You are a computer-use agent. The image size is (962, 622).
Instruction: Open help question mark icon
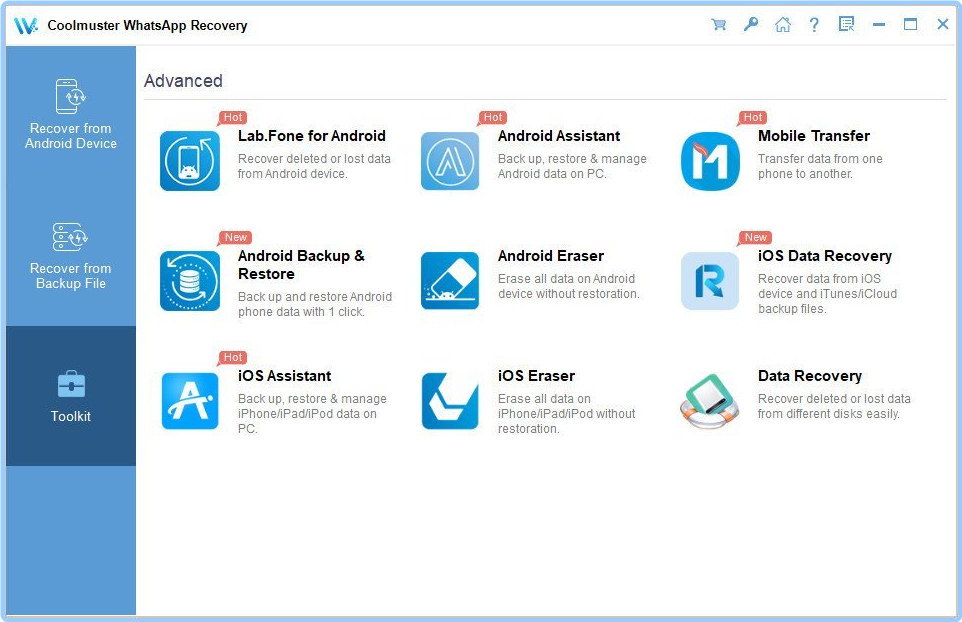pyautogui.click(x=814, y=25)
